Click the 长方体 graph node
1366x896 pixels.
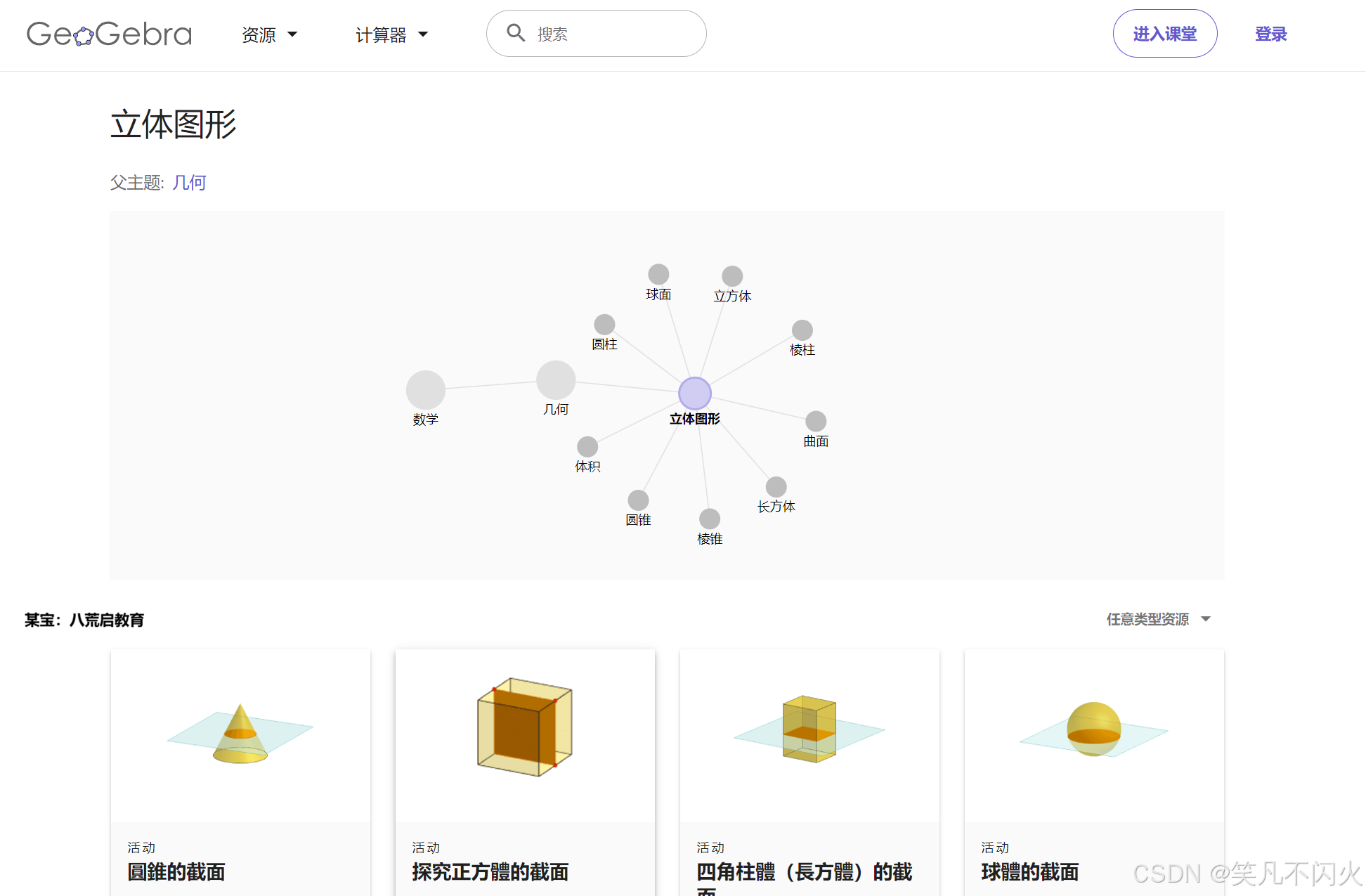[x=776, y=487]
